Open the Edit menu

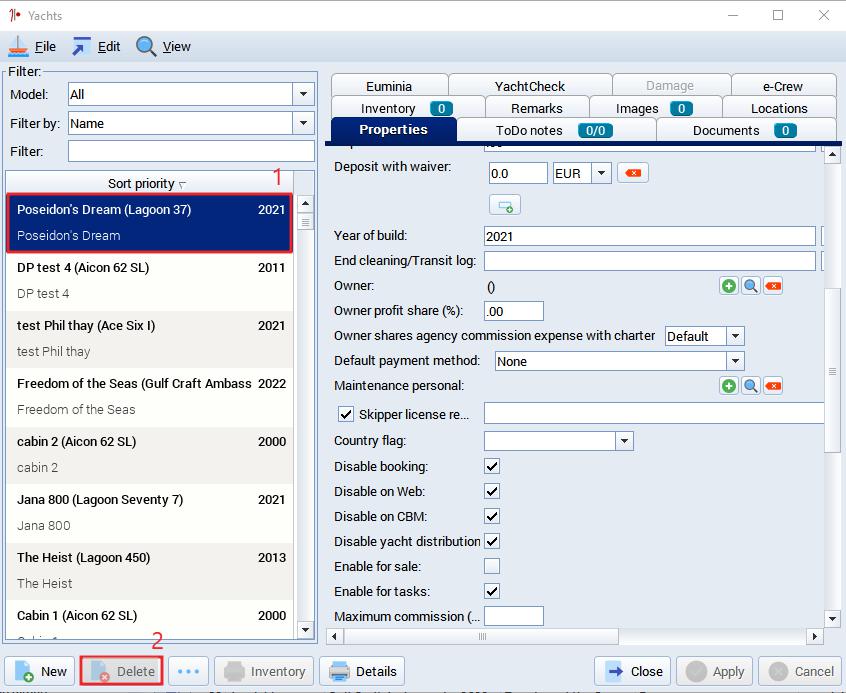[x=96, y=47]
